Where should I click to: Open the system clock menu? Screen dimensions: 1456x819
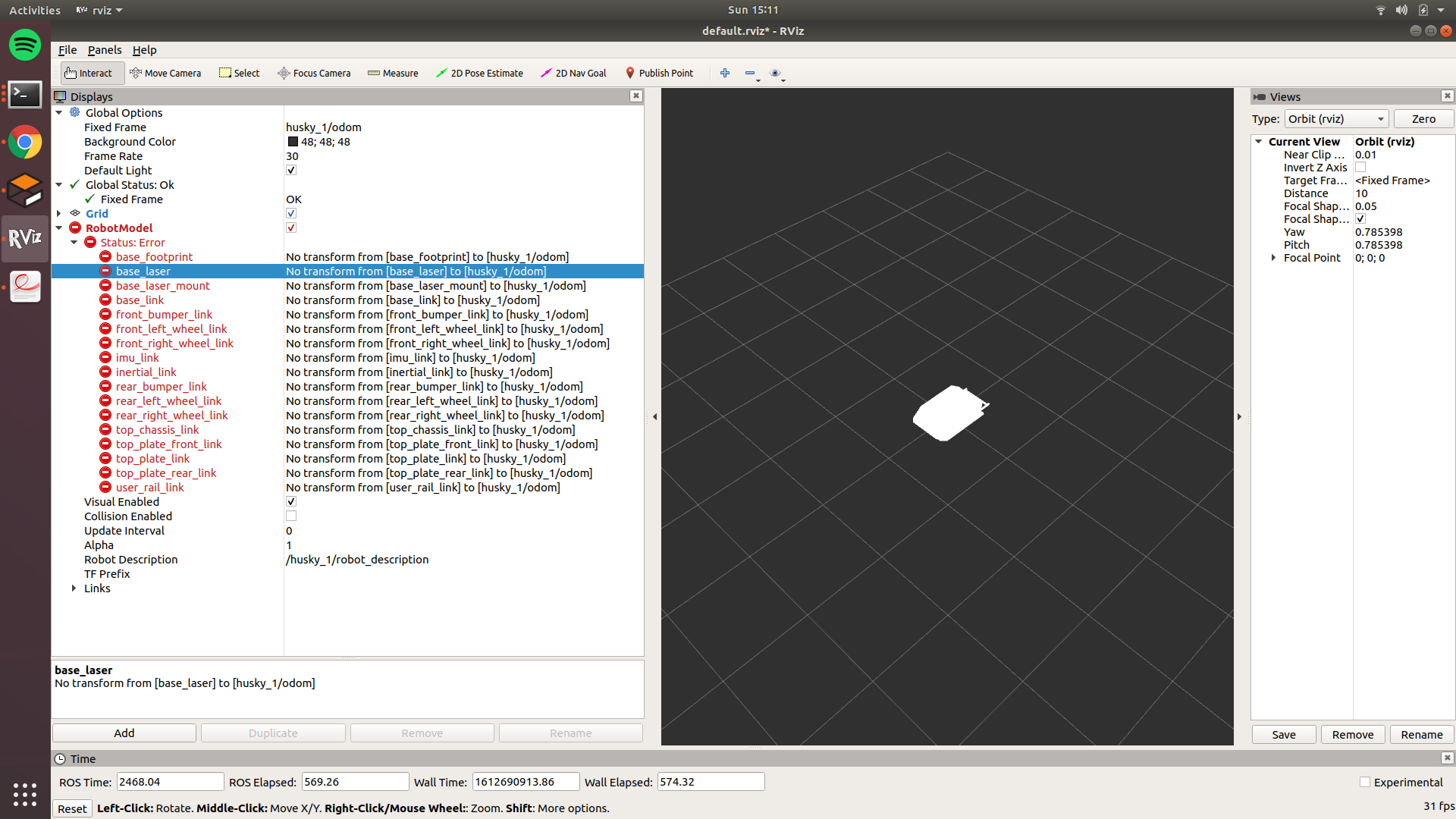753,10
